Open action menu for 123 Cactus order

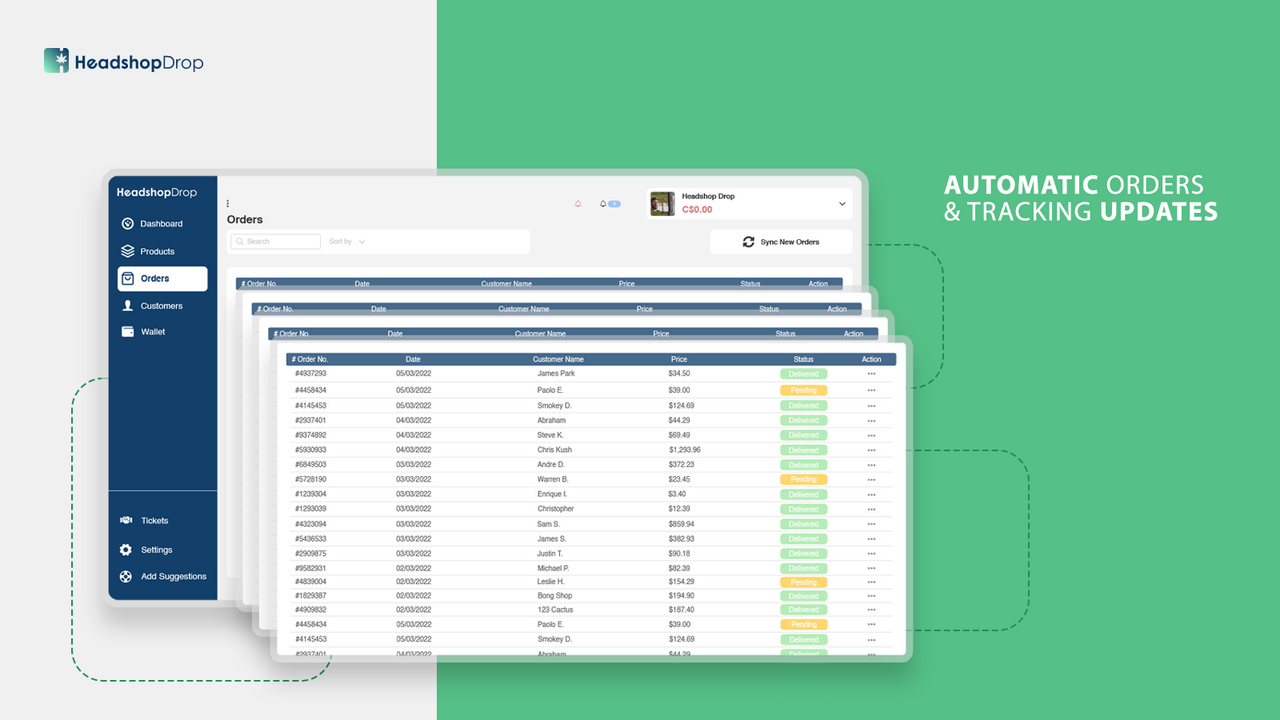click(871, 610)
